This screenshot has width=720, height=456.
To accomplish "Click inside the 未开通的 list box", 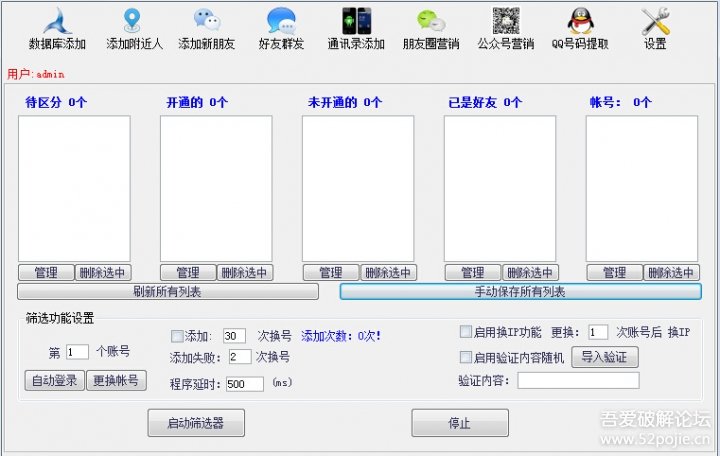I will click(358, 189).
